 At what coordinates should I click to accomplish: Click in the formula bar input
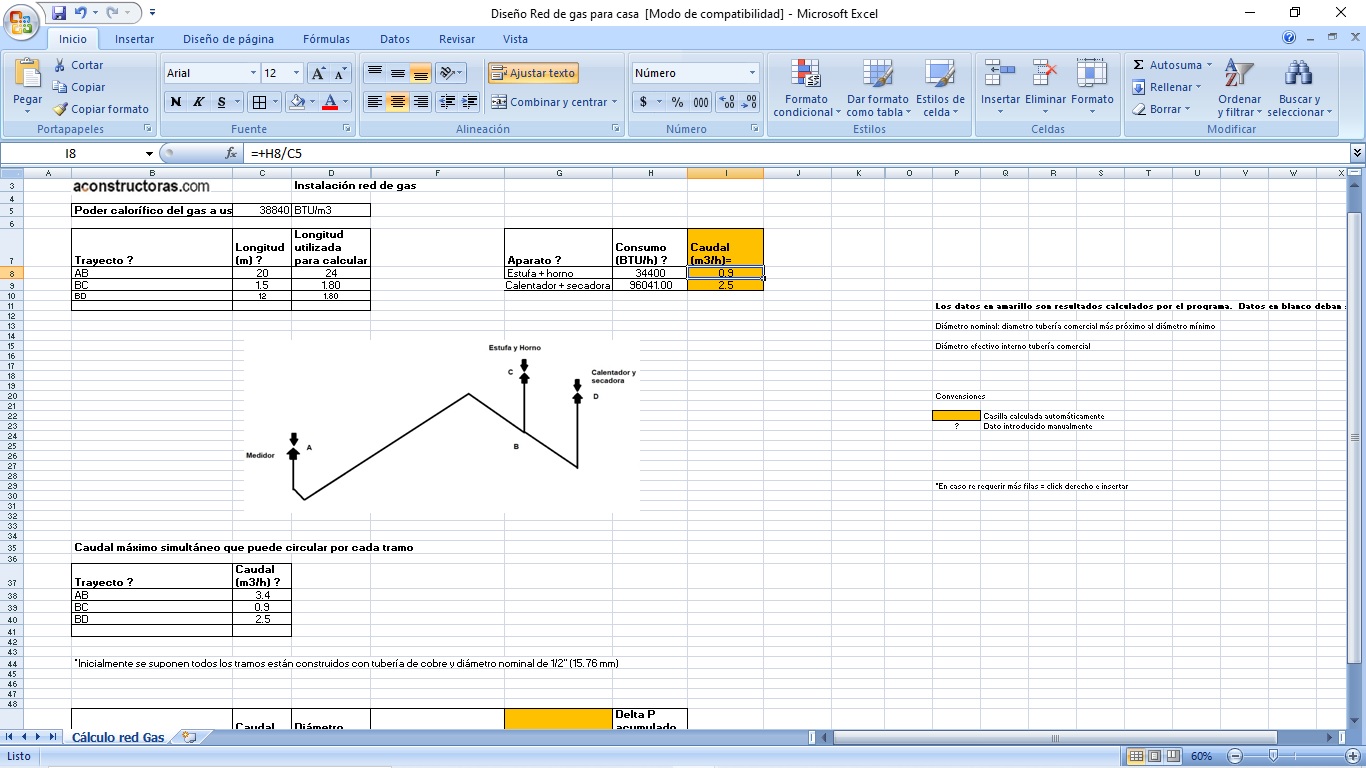point(795,153)
